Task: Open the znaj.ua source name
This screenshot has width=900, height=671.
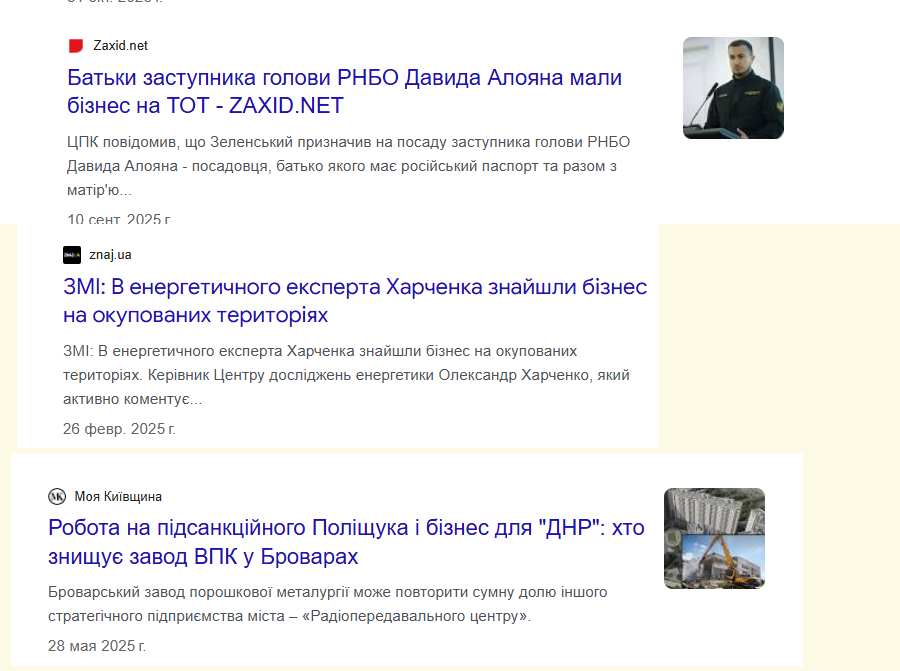Action: click(110, 255)
